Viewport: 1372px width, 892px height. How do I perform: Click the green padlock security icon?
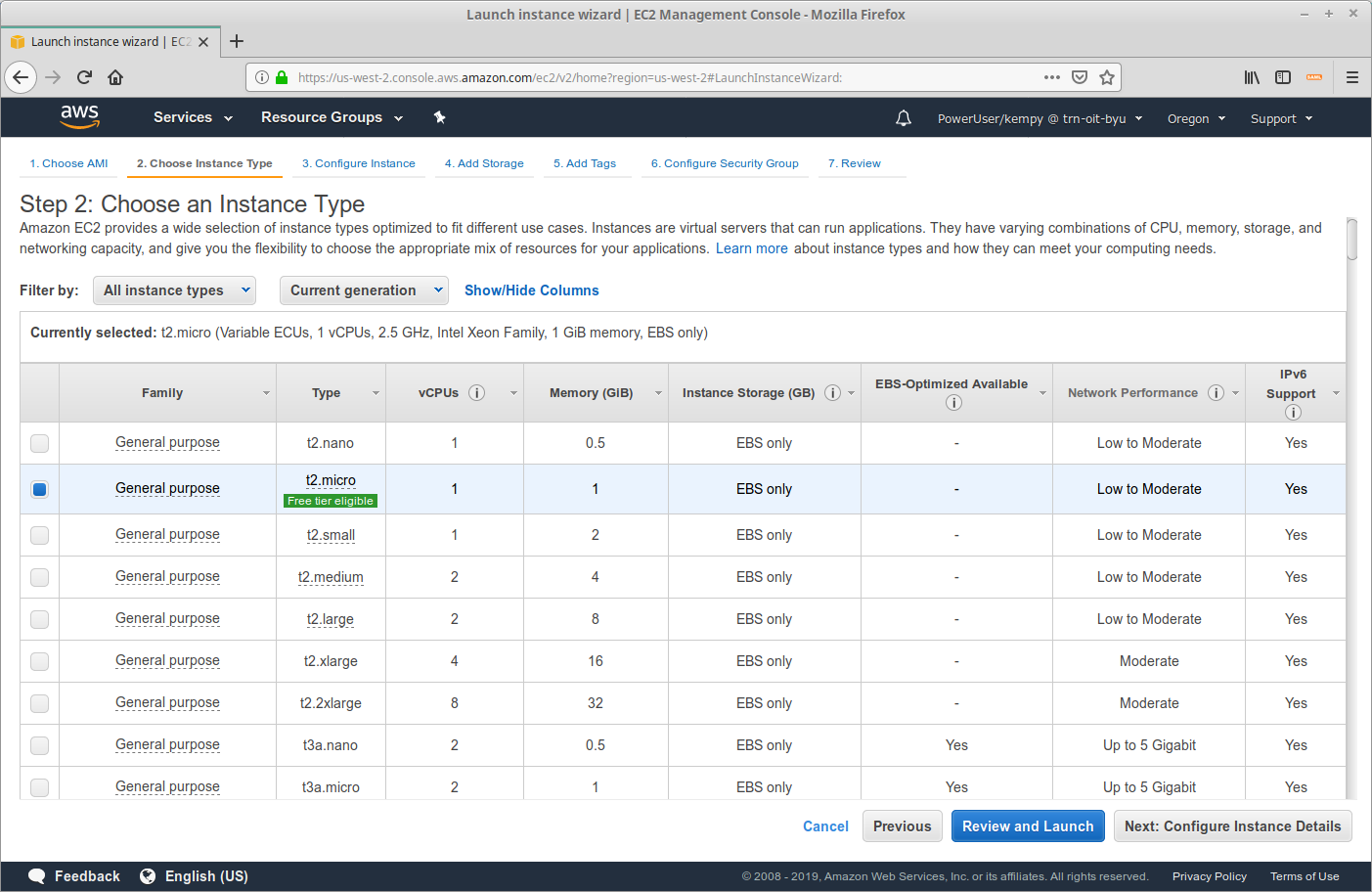tap(282, 77)
